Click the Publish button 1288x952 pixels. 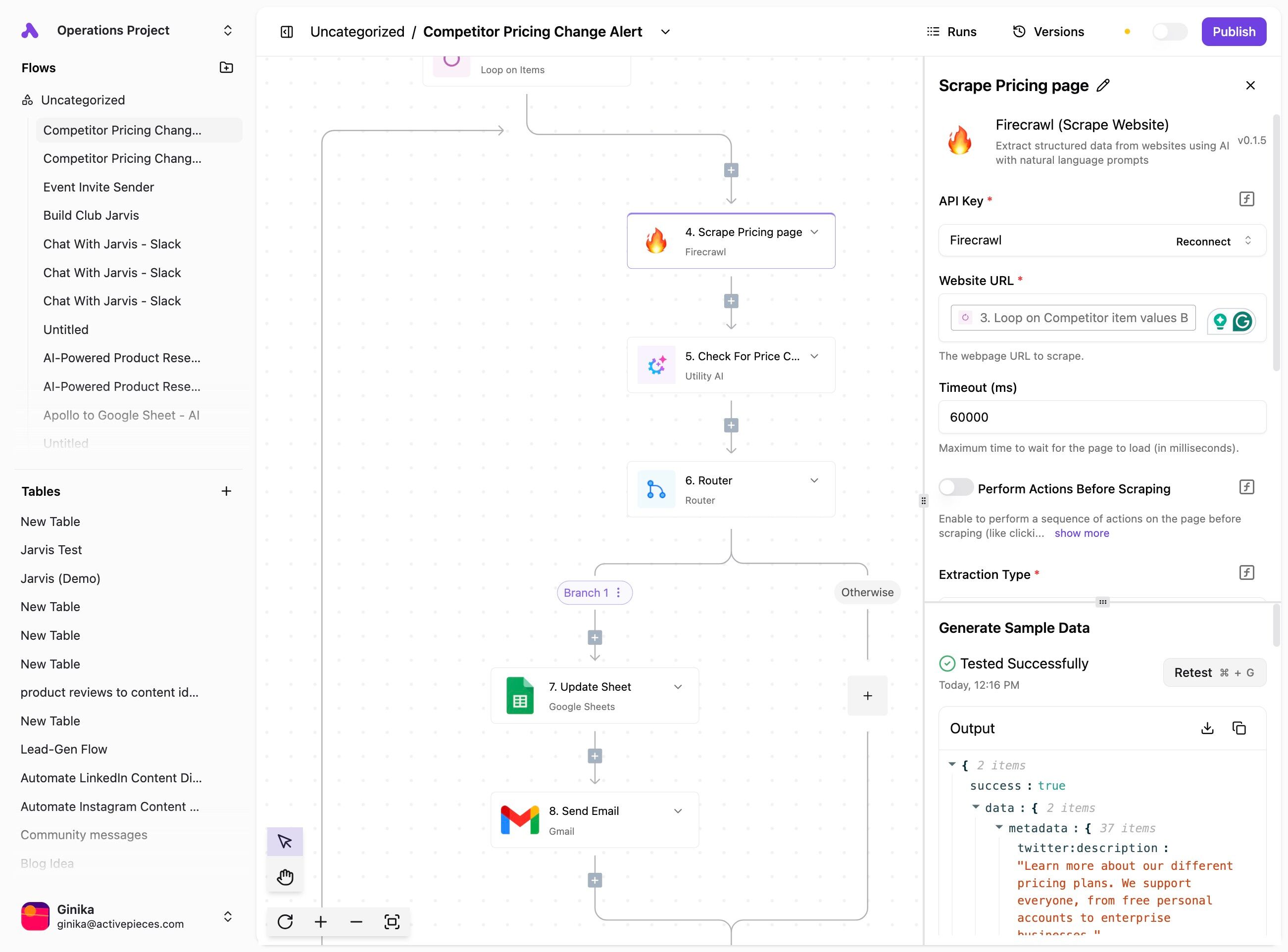click(1233, 32)
